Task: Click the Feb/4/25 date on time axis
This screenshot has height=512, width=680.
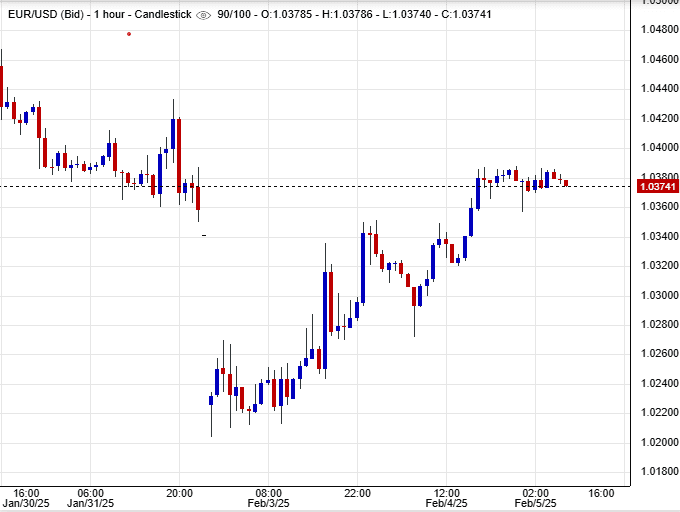Action: click(x=447, y=505)
